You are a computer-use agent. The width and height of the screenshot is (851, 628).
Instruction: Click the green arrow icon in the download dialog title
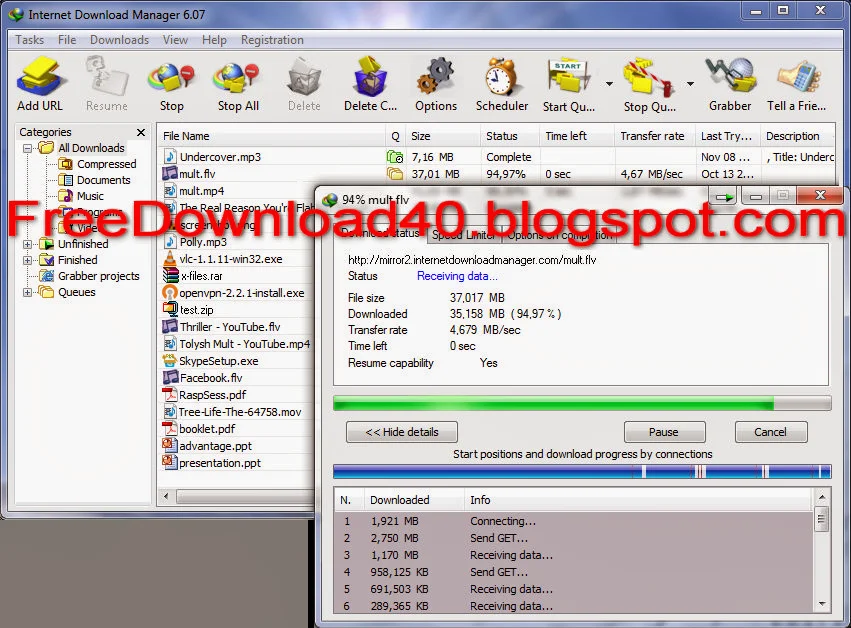point(724,197)
